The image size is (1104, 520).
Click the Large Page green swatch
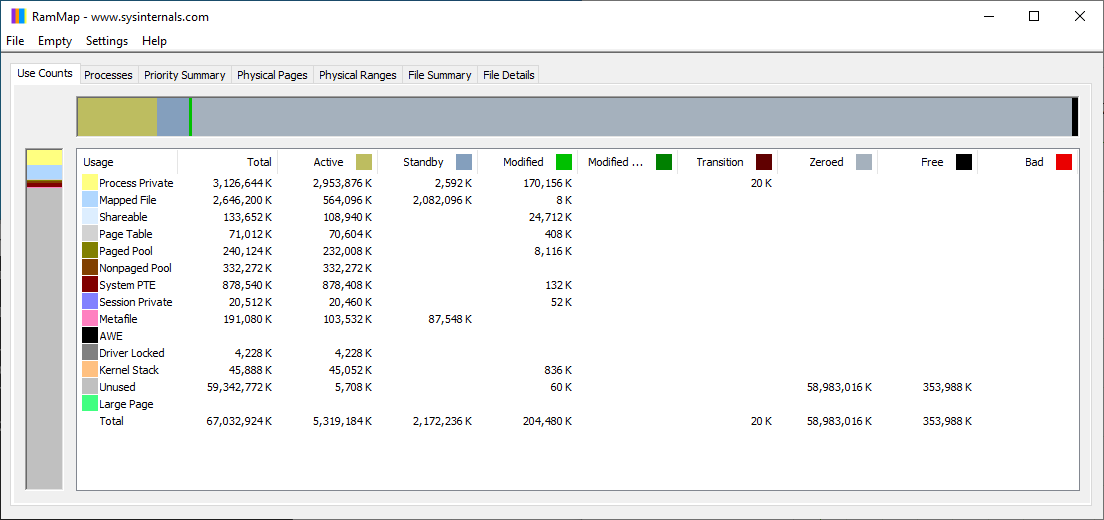click(x=89, y=404)
